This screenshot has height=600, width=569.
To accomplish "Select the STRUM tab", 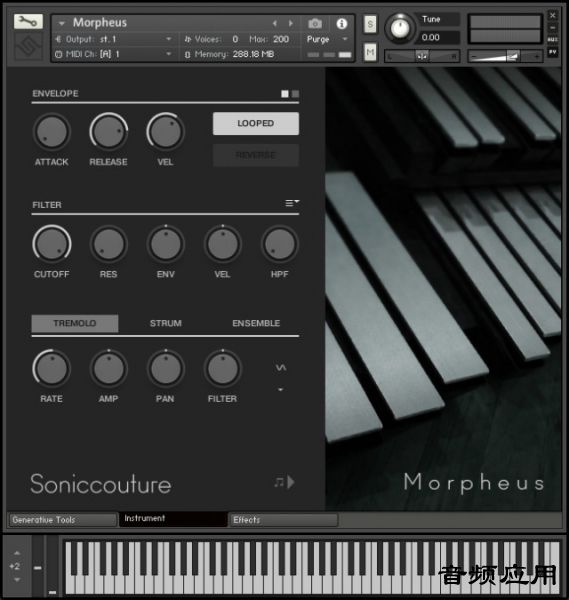I will coord(166,323).
